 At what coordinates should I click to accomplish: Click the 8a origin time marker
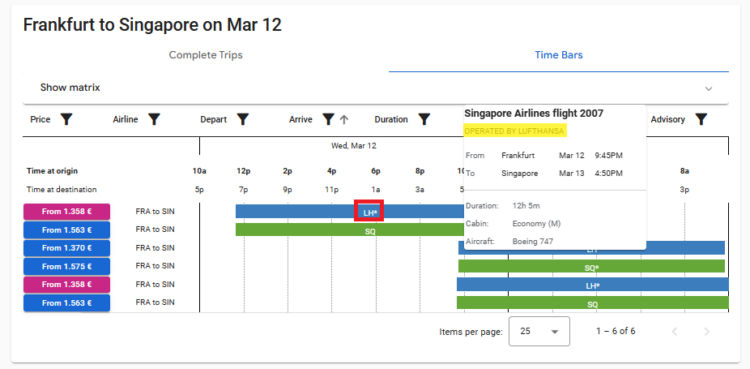pos(684,171)
